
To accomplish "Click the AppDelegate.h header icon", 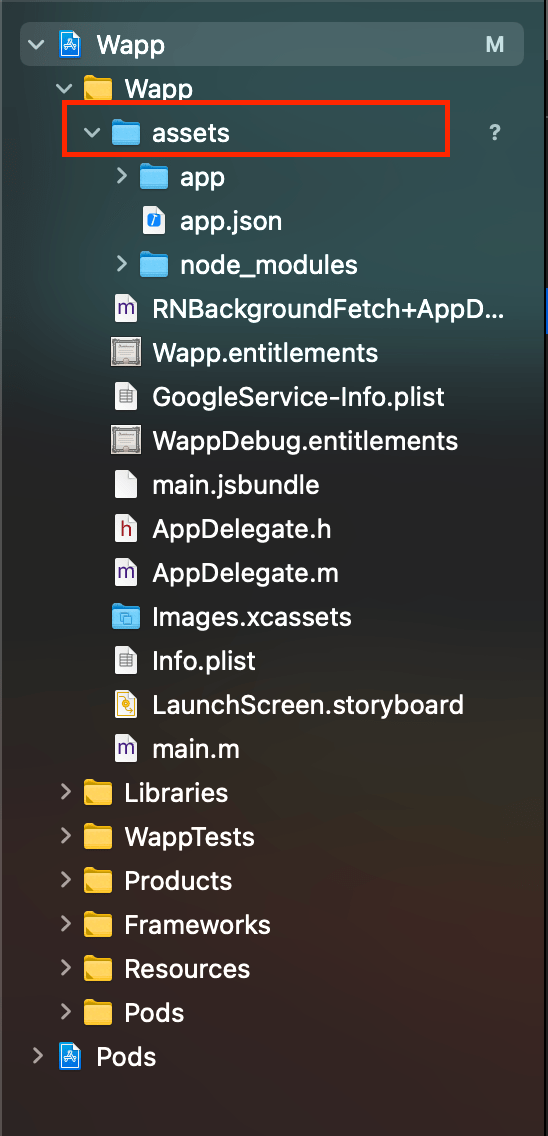I will 126,529.
